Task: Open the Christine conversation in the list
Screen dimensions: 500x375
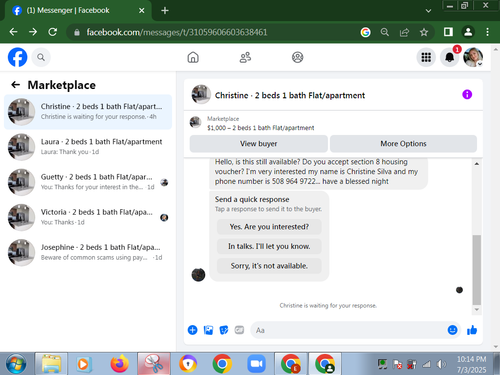Action: (x=88, y=112)
